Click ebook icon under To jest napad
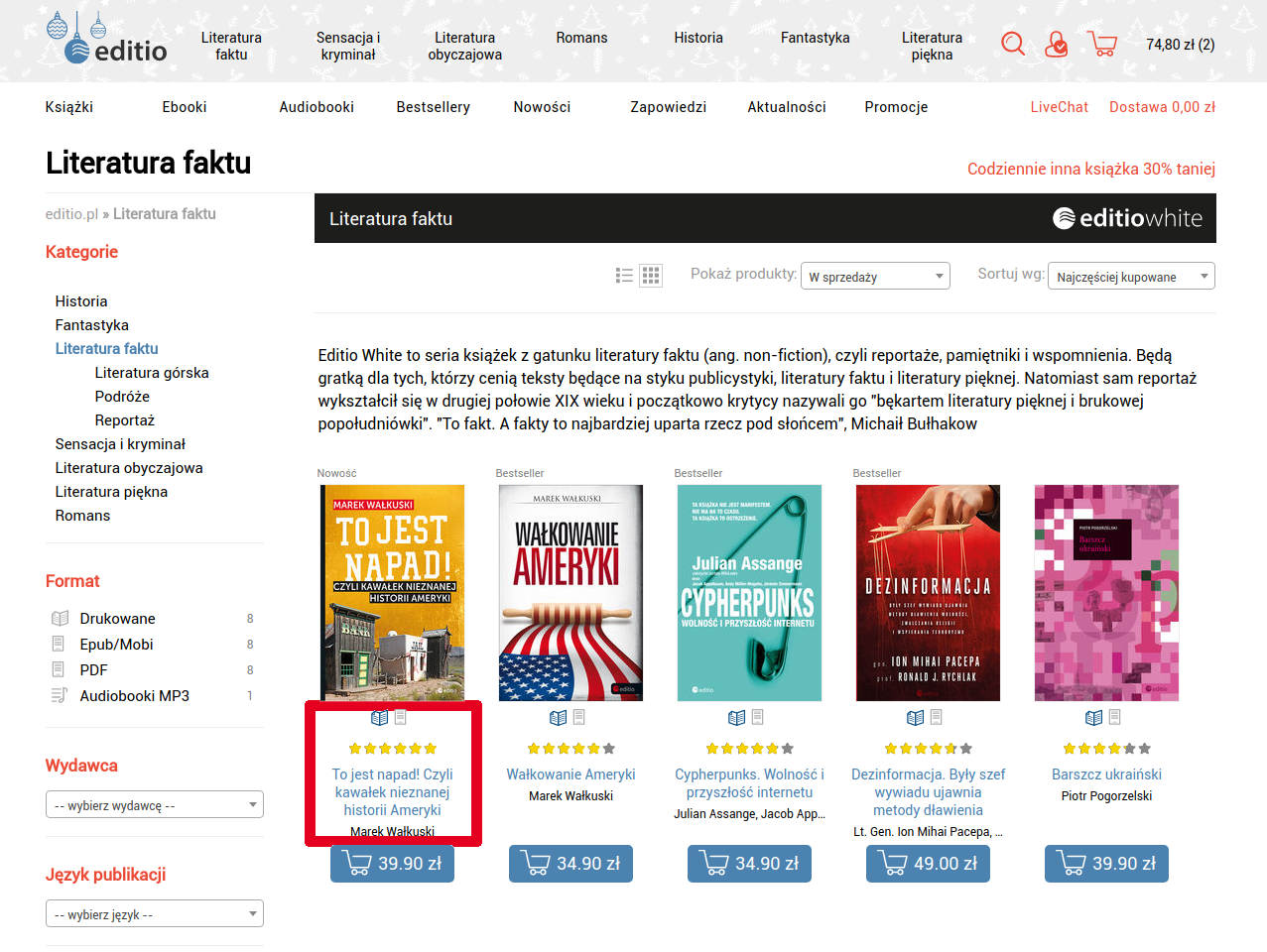 coord(401,717)
